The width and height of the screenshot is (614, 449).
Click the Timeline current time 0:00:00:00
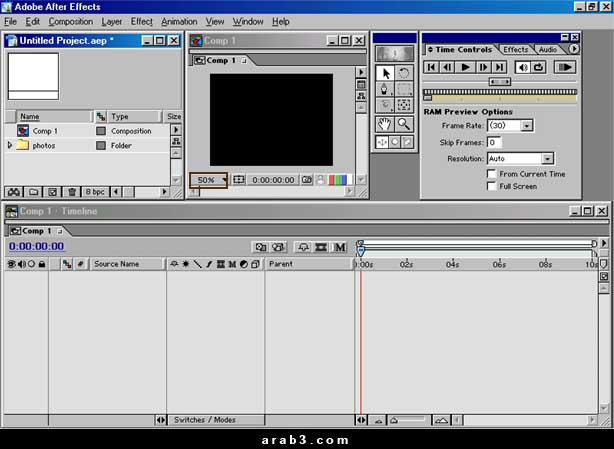pyautogui.click(x=36, y=246)
